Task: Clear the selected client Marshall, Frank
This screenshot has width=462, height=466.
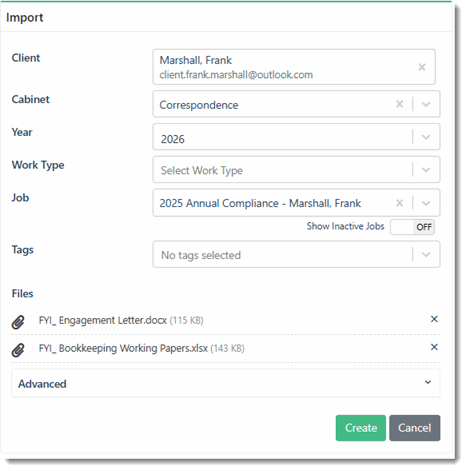Action: point(422,67)
